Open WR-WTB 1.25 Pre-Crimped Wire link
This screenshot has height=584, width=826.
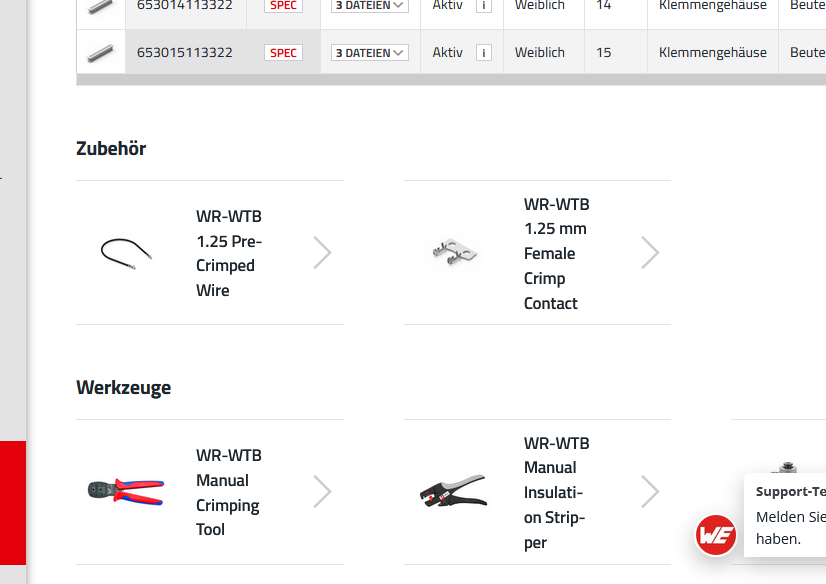tap(229, 253)
